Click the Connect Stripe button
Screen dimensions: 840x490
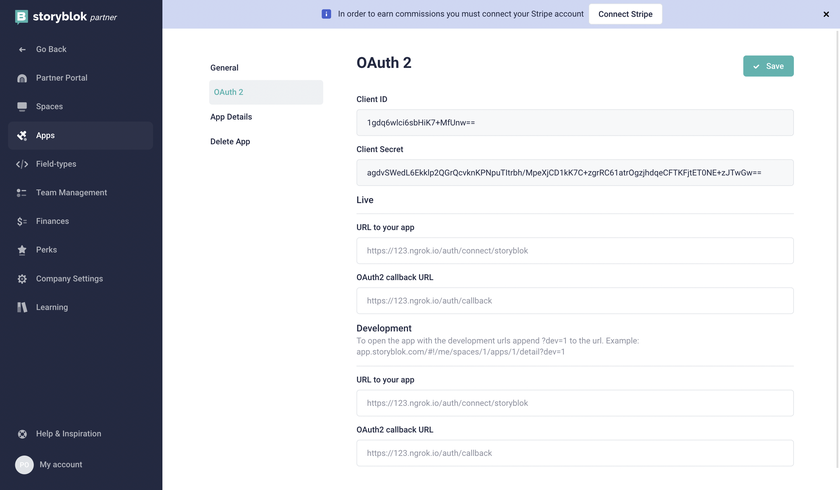(625, 14)
